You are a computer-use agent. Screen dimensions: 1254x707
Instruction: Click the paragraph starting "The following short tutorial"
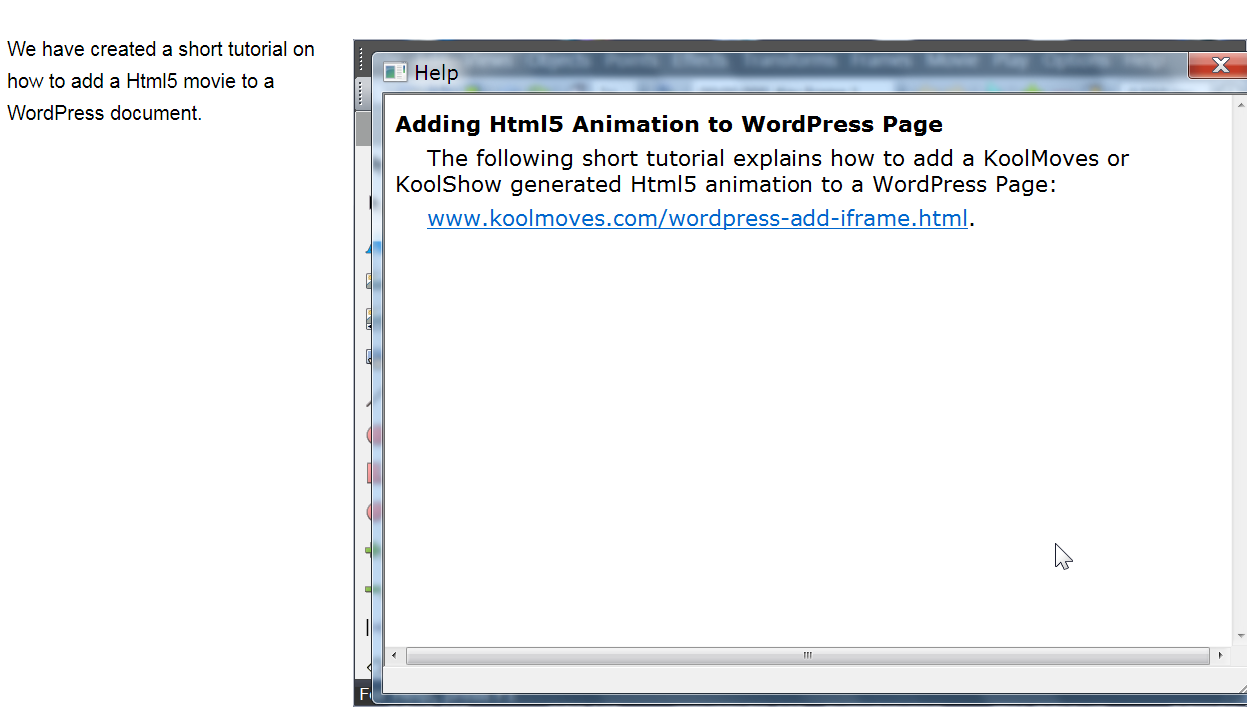click(x=762, y=171)
